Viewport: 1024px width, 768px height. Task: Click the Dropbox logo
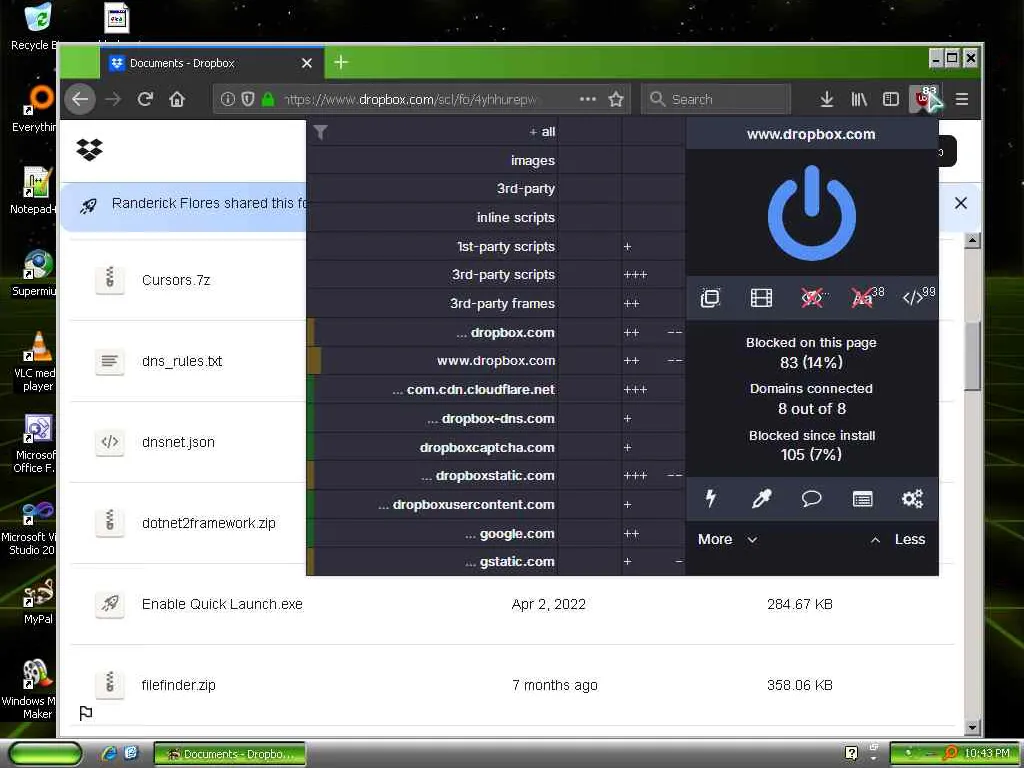(89, 150)
